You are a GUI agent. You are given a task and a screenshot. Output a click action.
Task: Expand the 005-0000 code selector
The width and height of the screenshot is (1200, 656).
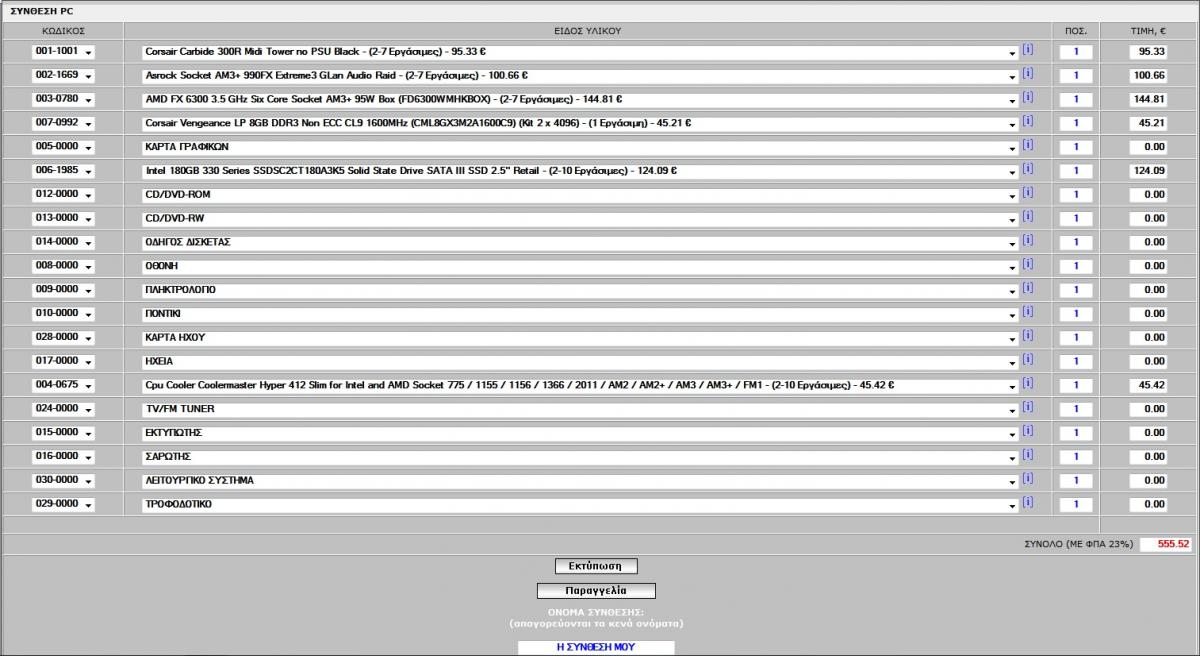(x=63, y=147)
